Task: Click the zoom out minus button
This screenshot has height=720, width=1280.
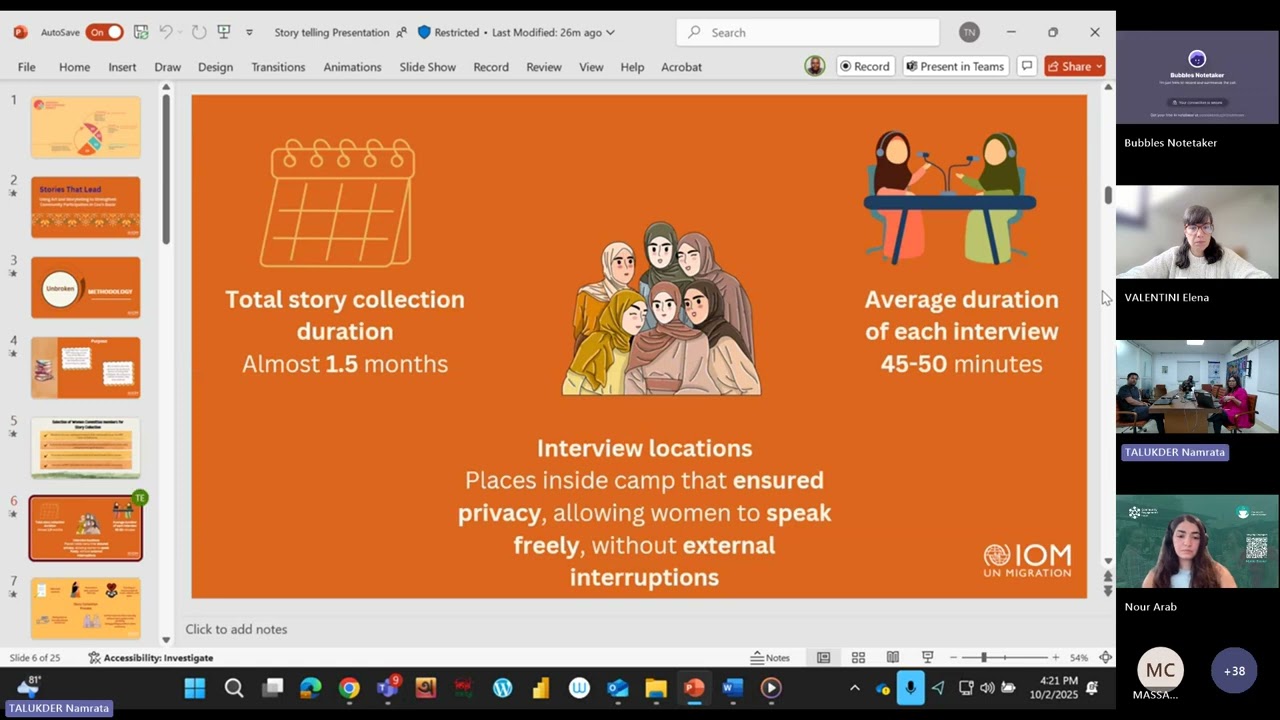Action: coord(954,658)
